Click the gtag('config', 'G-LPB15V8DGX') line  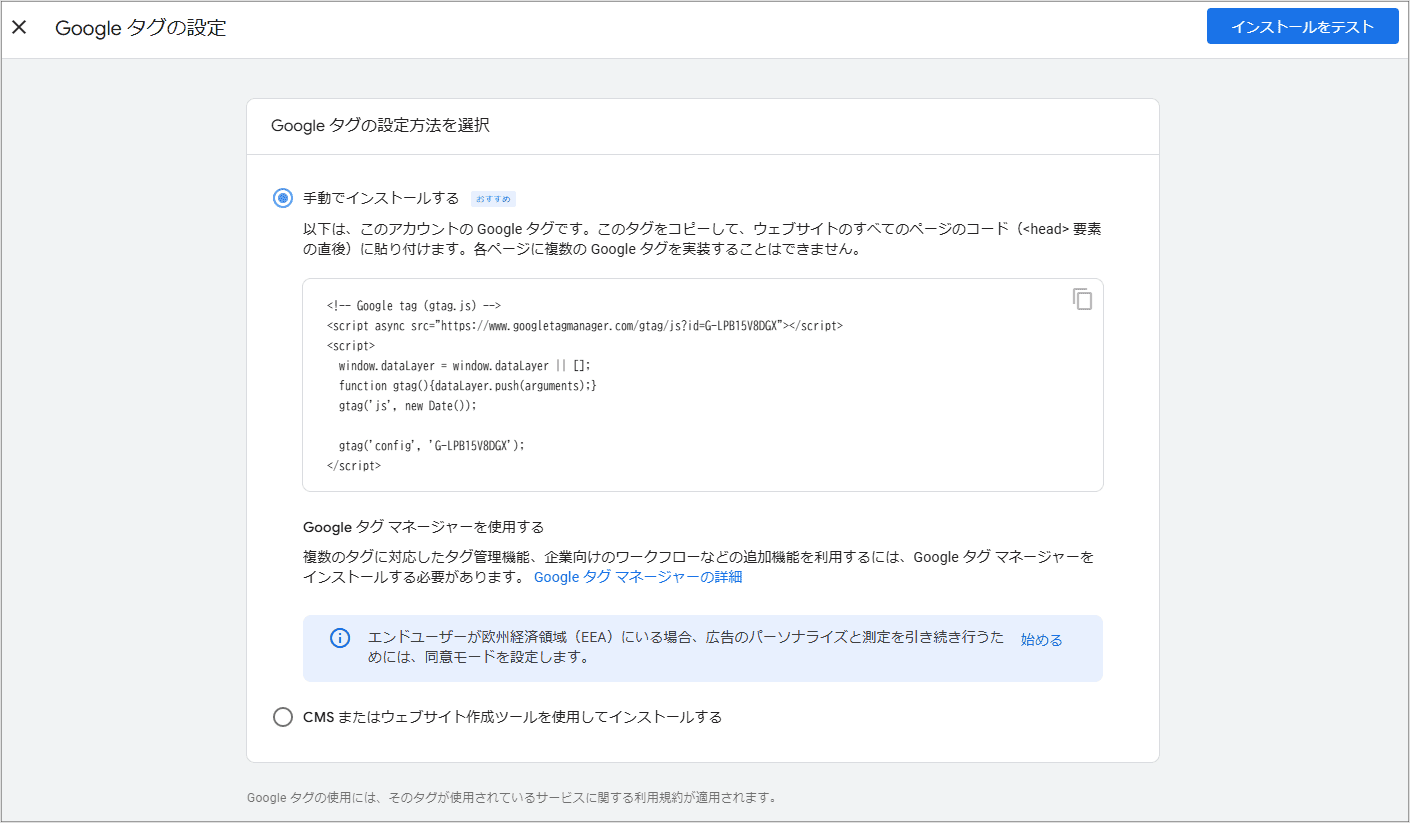tap(431, 446)
